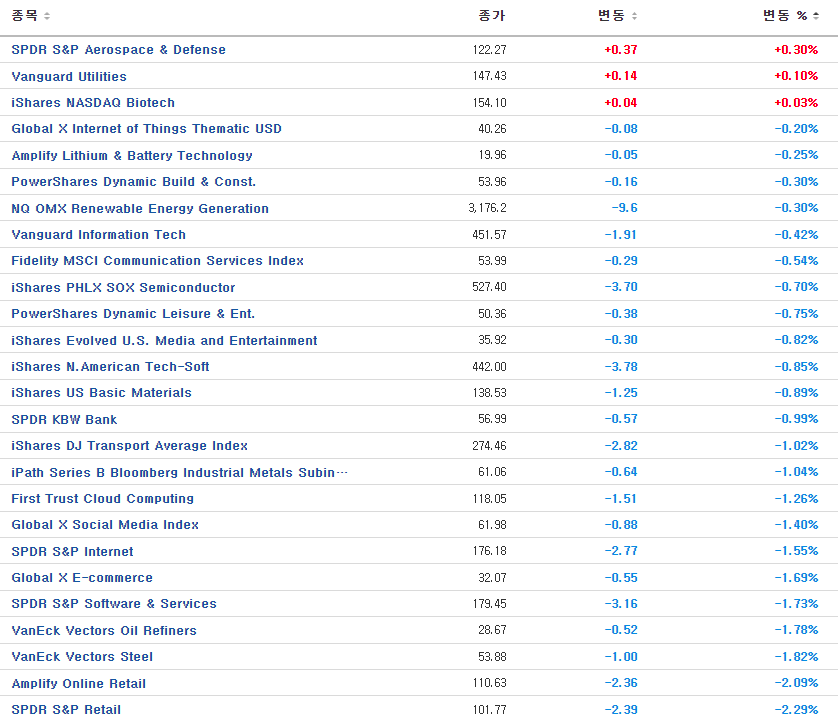This screenshot has width=838, height=725.
Task: Select percent change -1.26%
Action: click(x=796, y=498)
